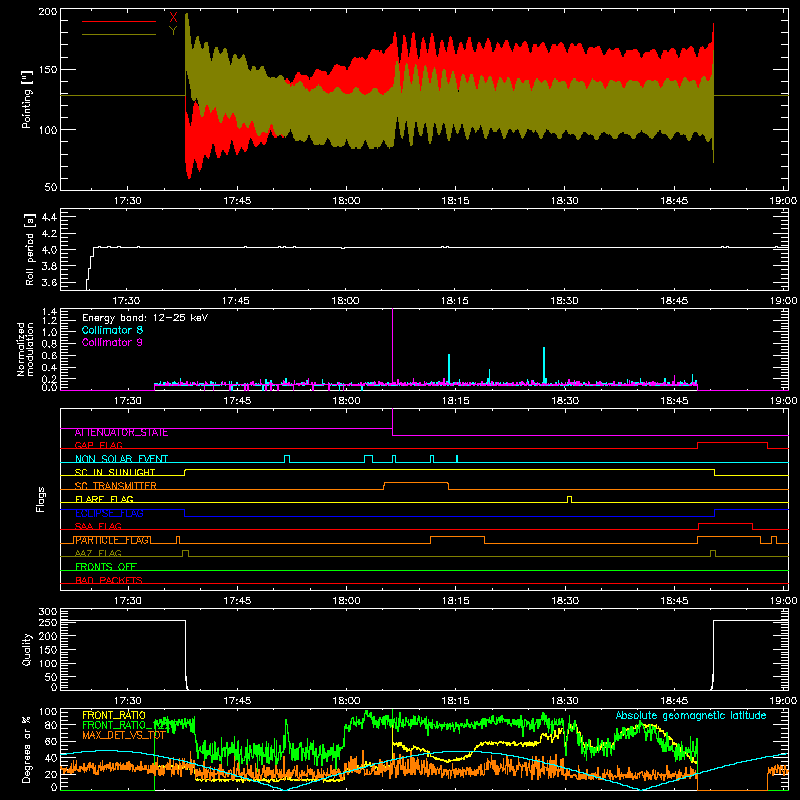Image resolution: width=800 pixels, height=800 pixels.
Task: Click the 17:45 label under Roll period plot
Action: (x=236, y=301)
